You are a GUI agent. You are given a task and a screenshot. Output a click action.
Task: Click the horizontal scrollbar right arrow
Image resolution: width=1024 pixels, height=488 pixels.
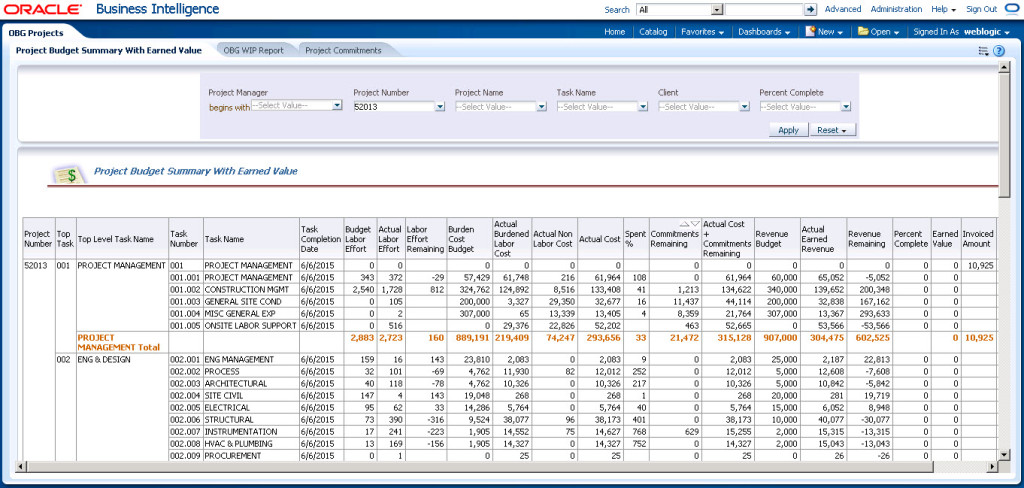993,466
